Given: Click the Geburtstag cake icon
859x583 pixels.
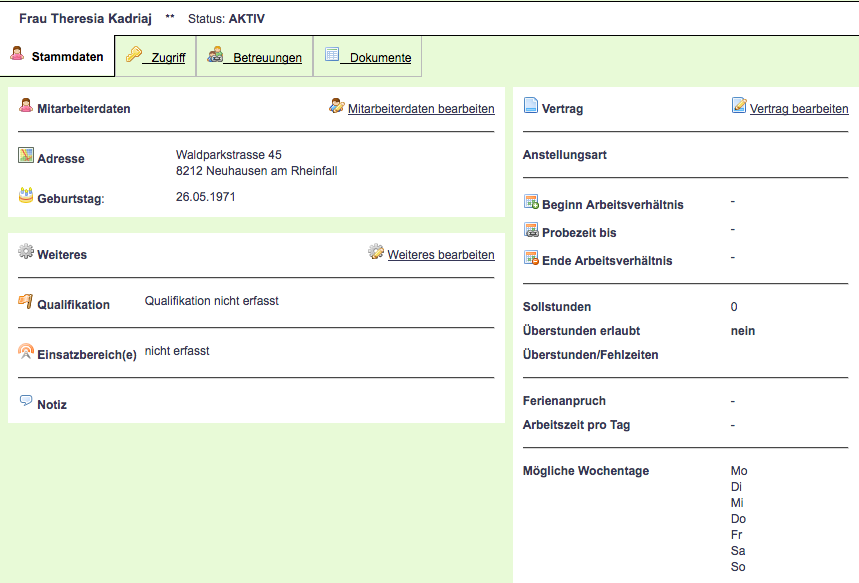Looking at the screenshot, I should tap(26, 195).
